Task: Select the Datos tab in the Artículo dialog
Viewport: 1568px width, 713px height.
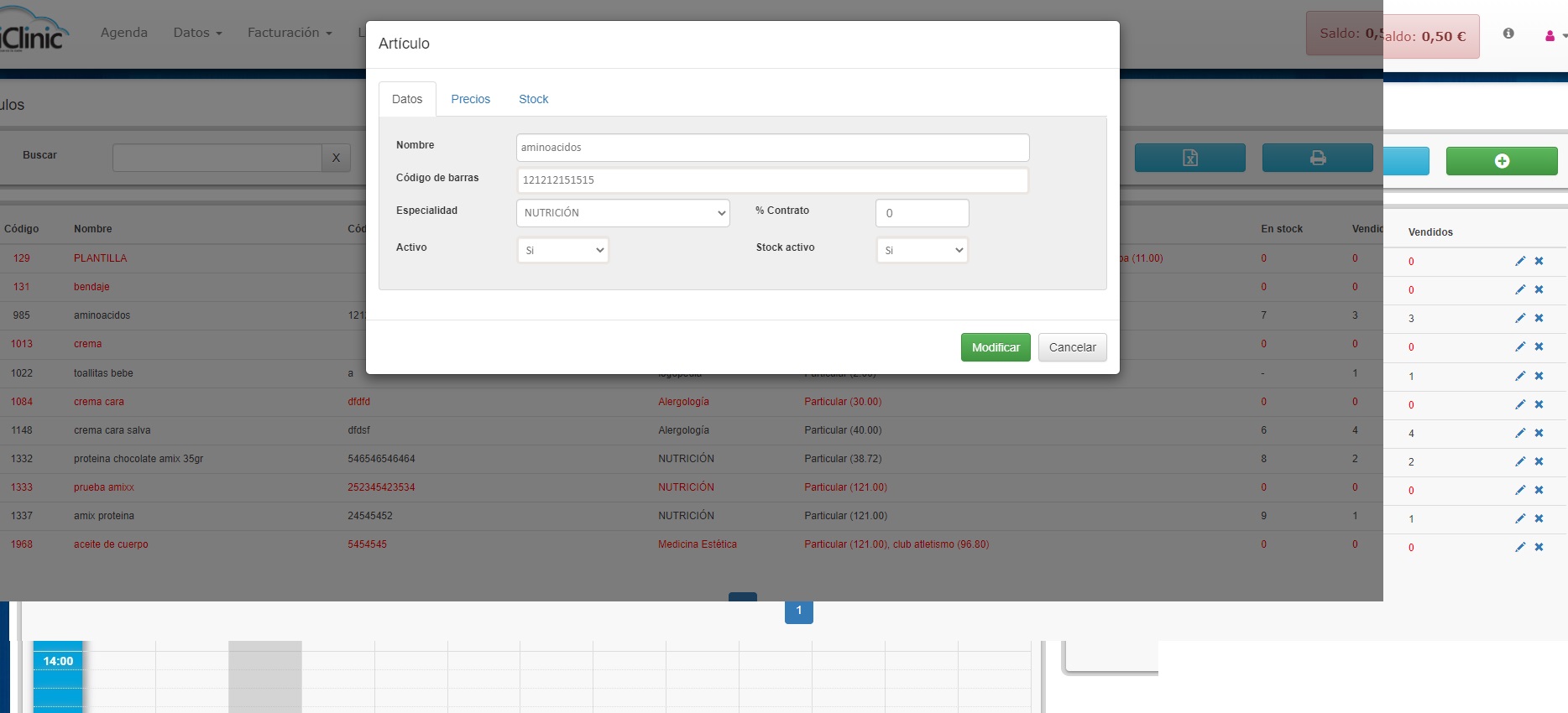Action: 407,99
